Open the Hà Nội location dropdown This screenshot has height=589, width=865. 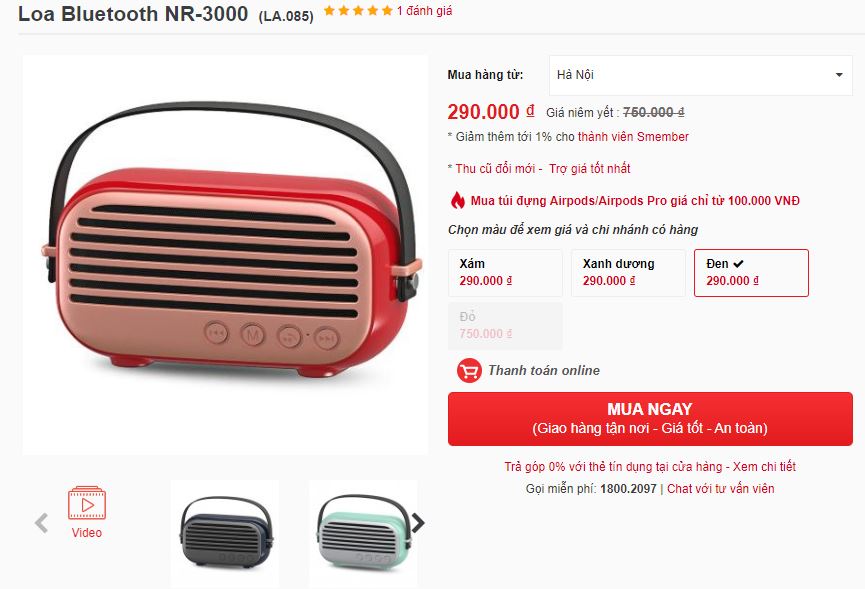701,75
